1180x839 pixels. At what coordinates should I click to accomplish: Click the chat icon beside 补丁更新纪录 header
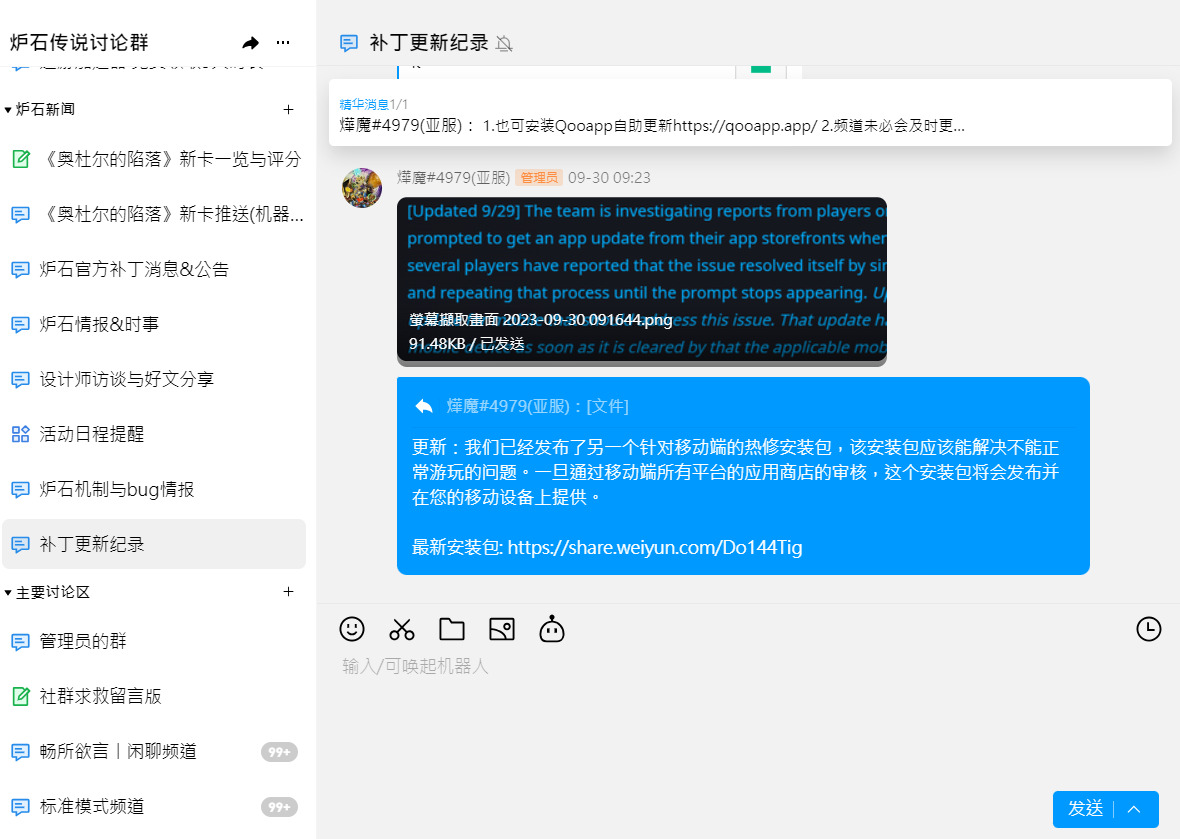[348, 43]
